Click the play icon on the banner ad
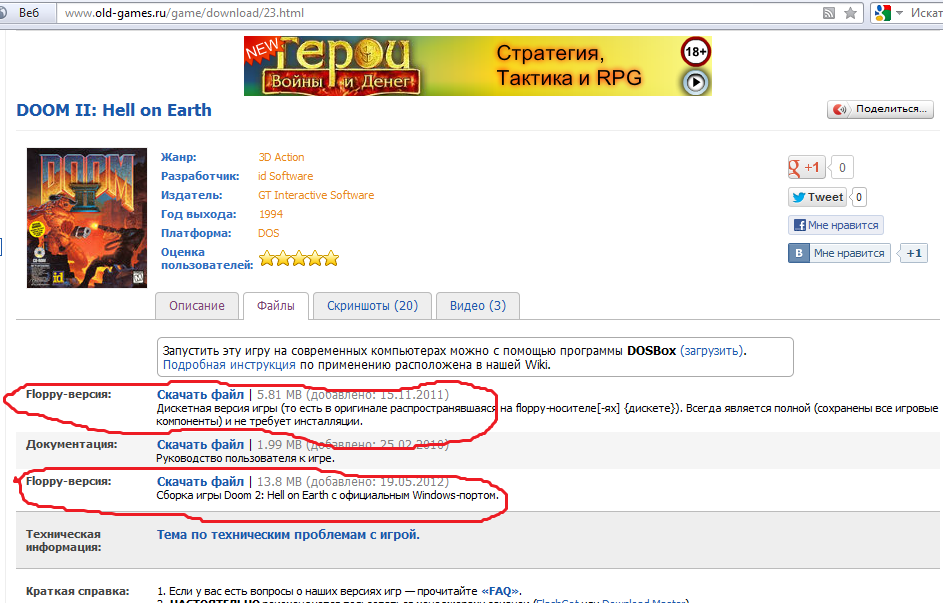 695,82
